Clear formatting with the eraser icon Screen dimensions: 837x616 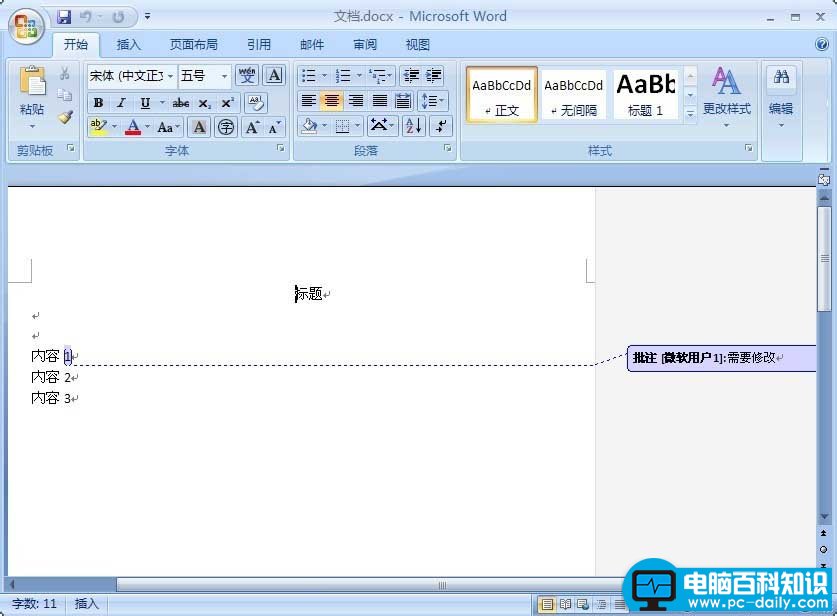pyautogui.click(x=256, y=102)
